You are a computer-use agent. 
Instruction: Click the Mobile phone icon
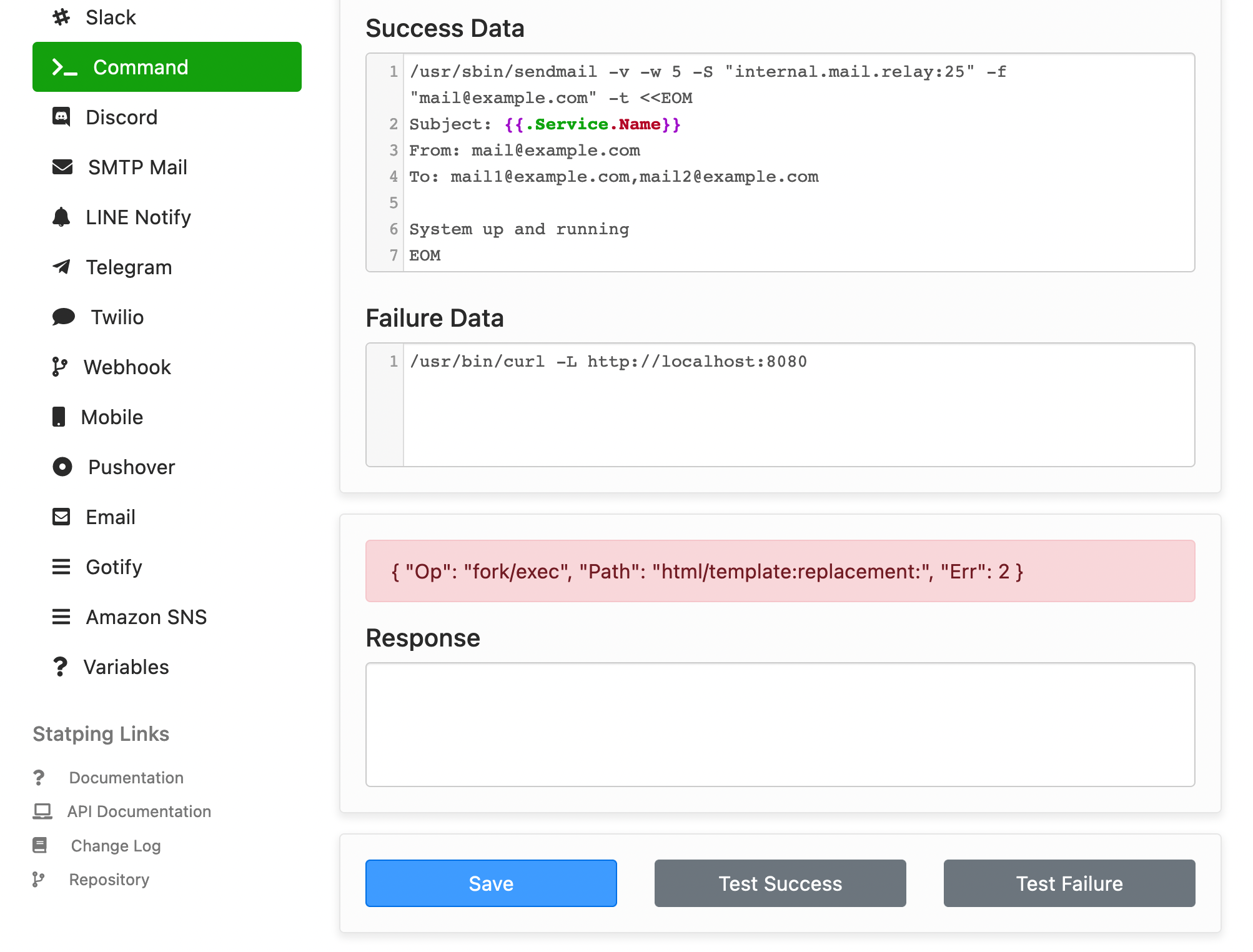59,417
